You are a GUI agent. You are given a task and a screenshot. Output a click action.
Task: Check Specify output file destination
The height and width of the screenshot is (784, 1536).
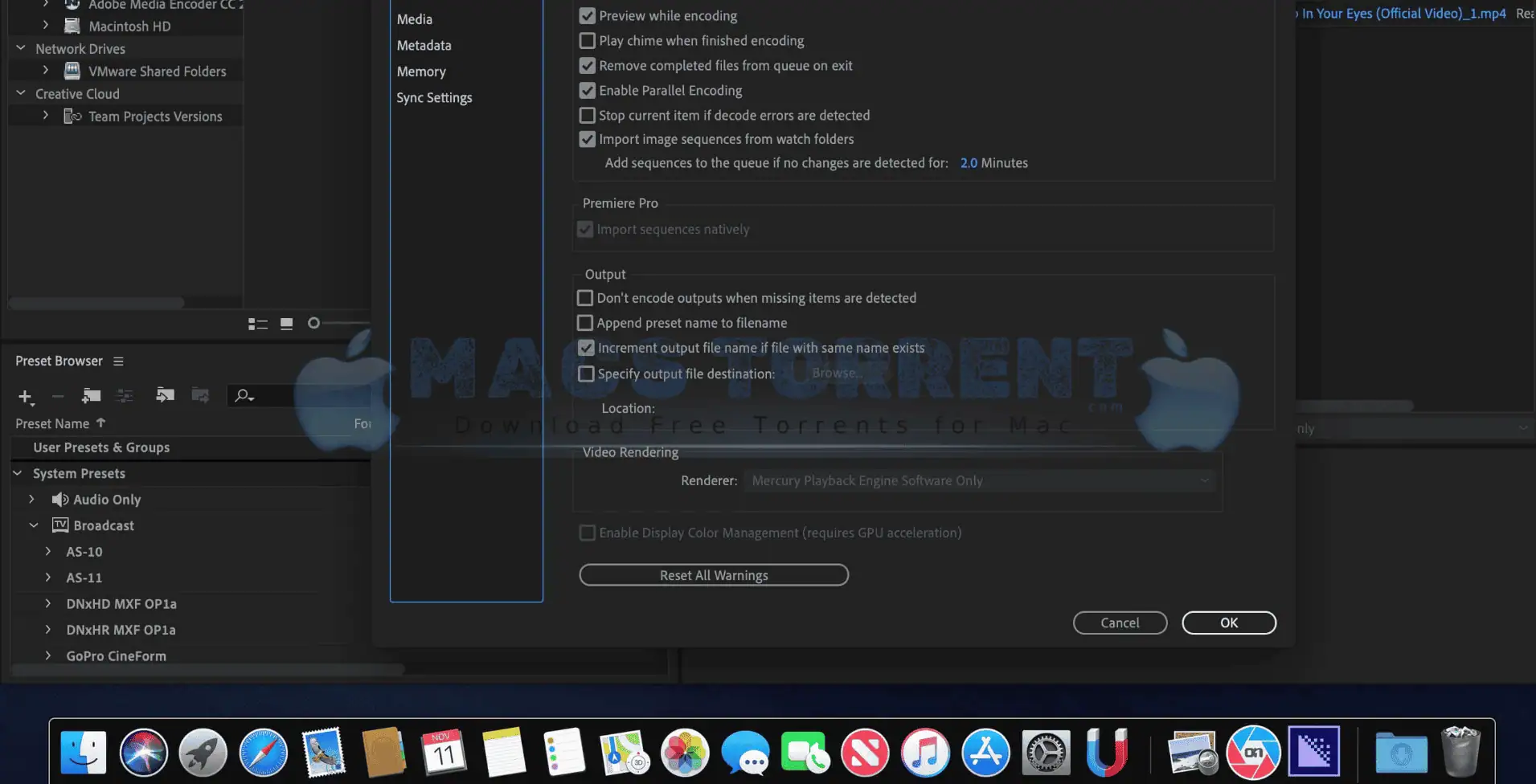pos(586,374)
